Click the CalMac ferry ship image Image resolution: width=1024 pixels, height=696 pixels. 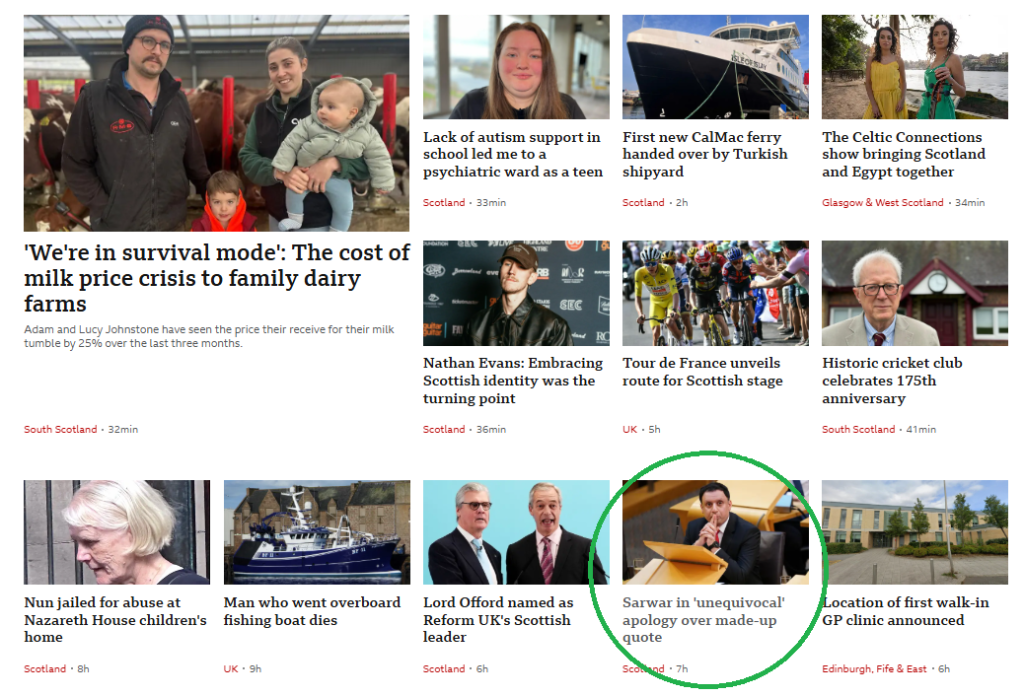715,67
